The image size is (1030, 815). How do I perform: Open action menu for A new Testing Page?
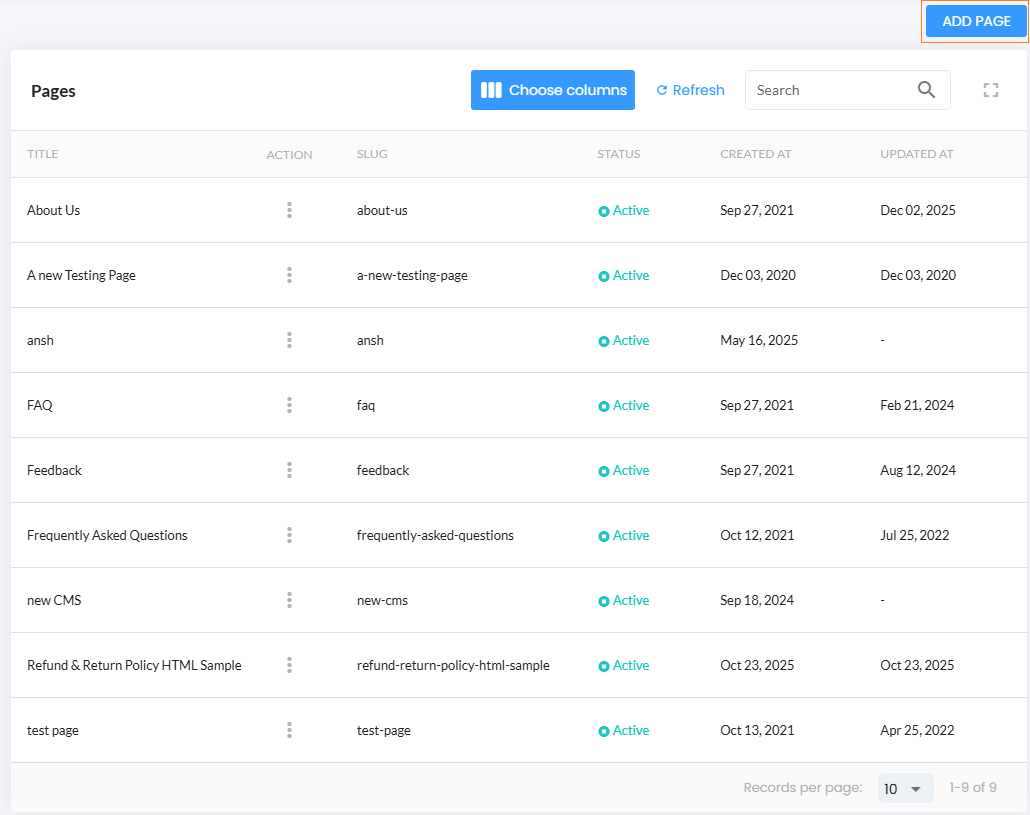(289, 275)
